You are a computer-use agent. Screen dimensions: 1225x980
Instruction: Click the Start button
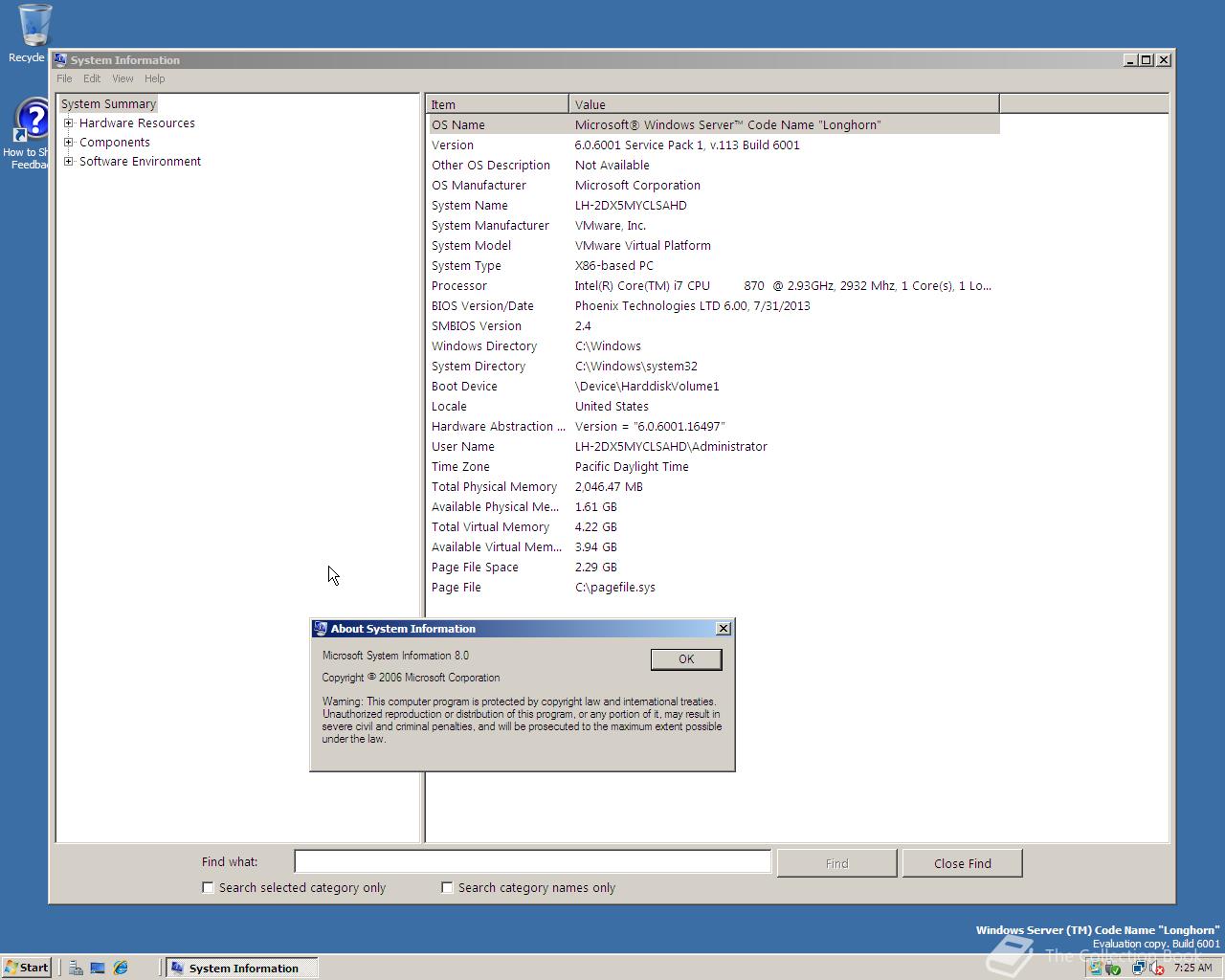[27, 968]
